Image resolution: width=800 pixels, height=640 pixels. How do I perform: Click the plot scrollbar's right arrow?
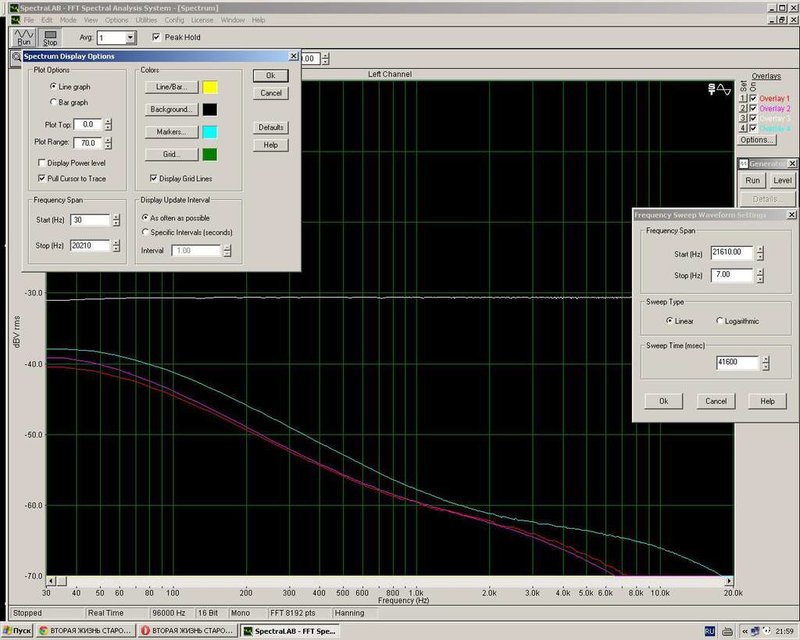click(x=729, y=581)
